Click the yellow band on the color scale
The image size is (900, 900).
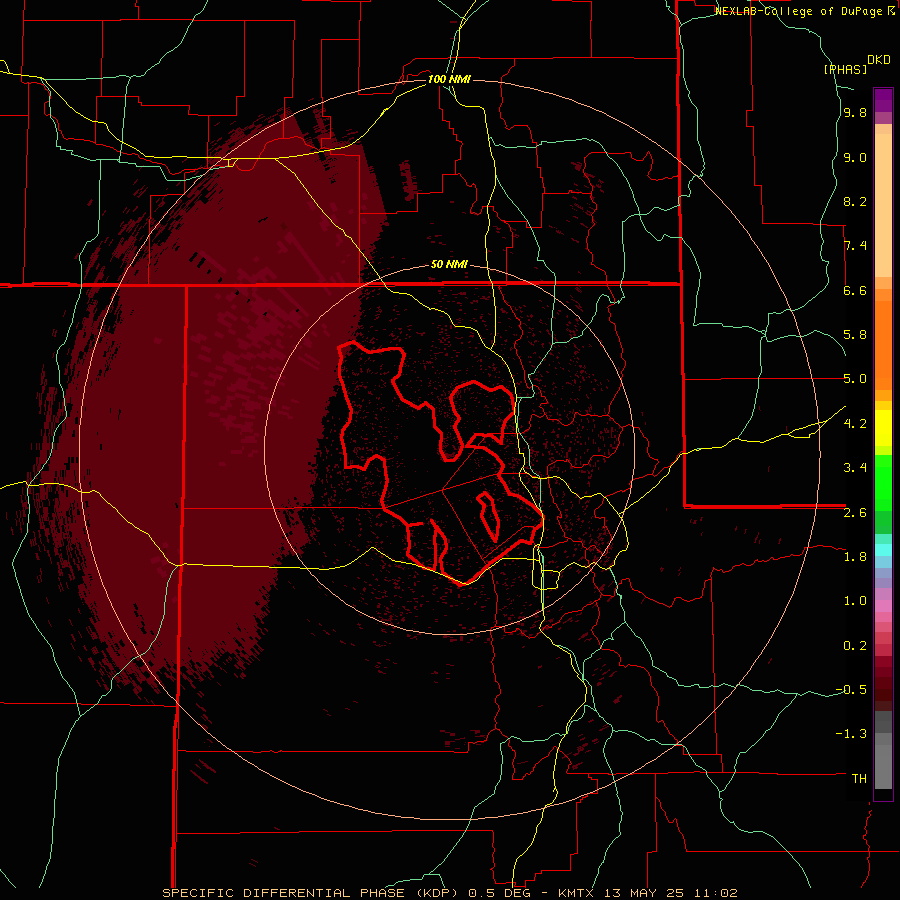point(883,428)
